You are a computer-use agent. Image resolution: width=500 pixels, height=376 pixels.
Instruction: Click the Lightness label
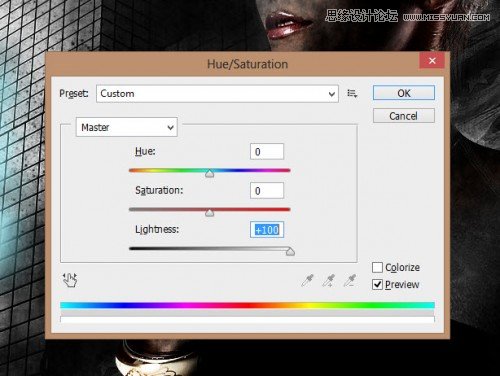(x=157, y=229)
